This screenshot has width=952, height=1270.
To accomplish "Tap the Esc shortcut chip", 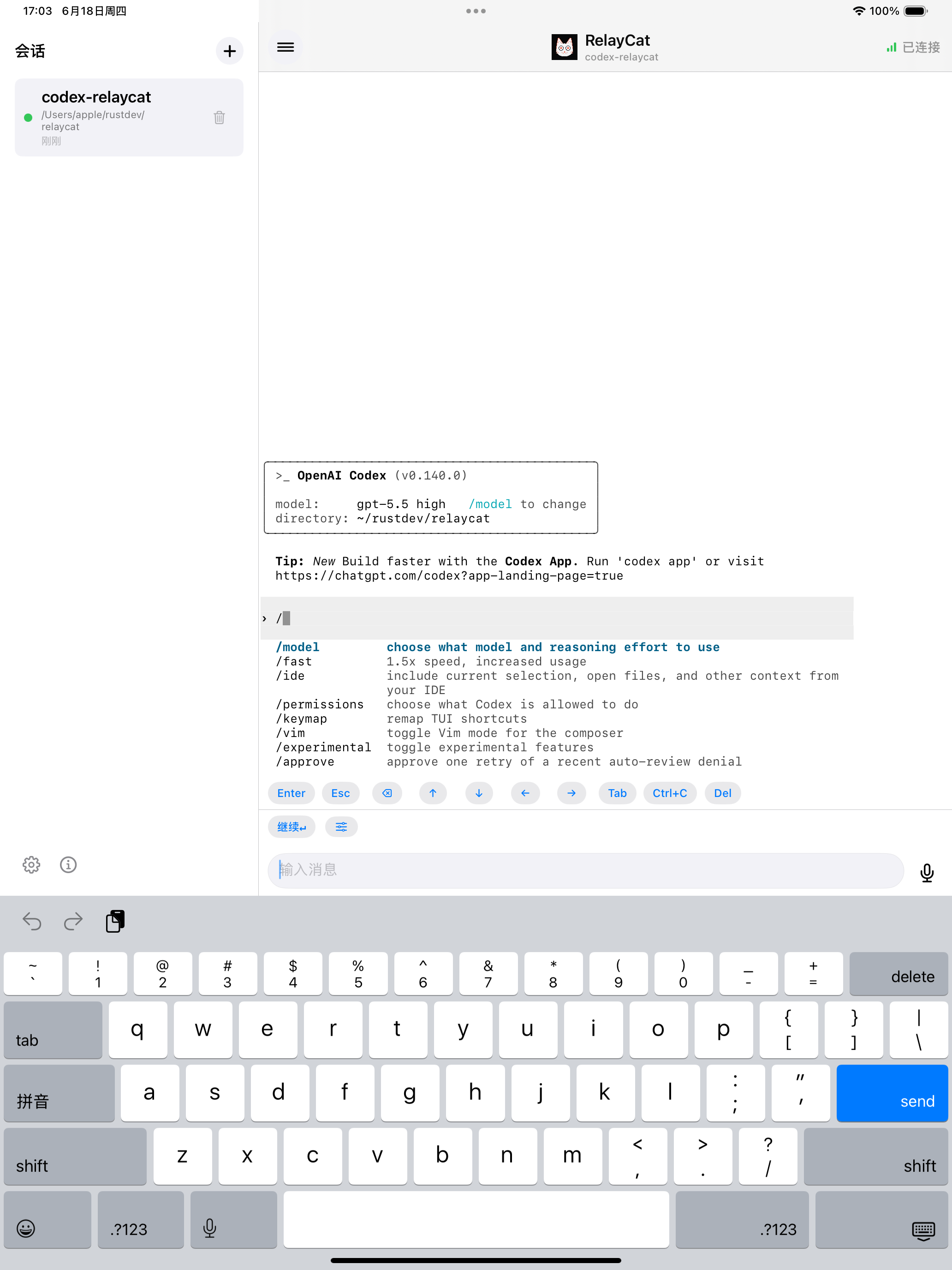I will [341, 793].
